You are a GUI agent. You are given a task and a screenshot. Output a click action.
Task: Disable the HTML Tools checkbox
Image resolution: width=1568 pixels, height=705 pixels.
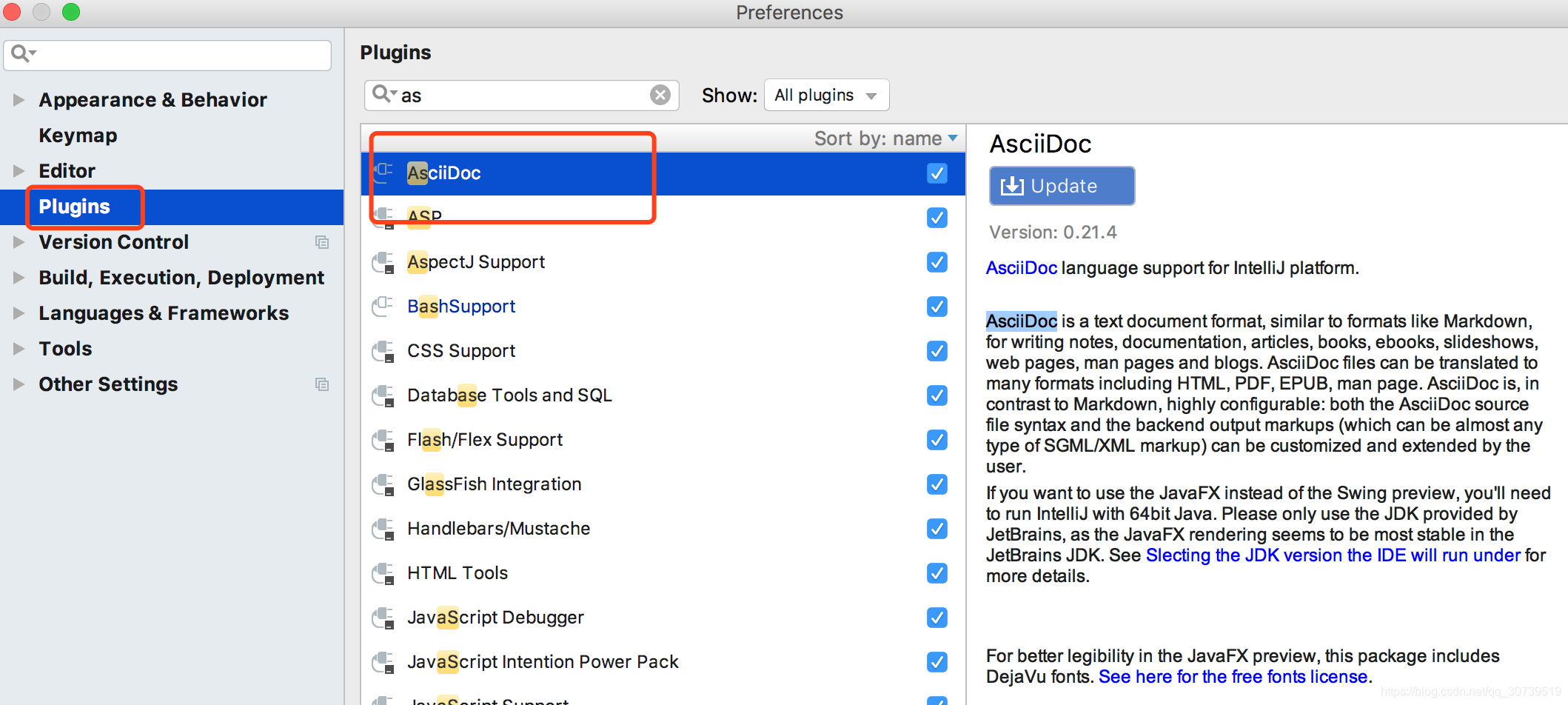coord(937,573)
